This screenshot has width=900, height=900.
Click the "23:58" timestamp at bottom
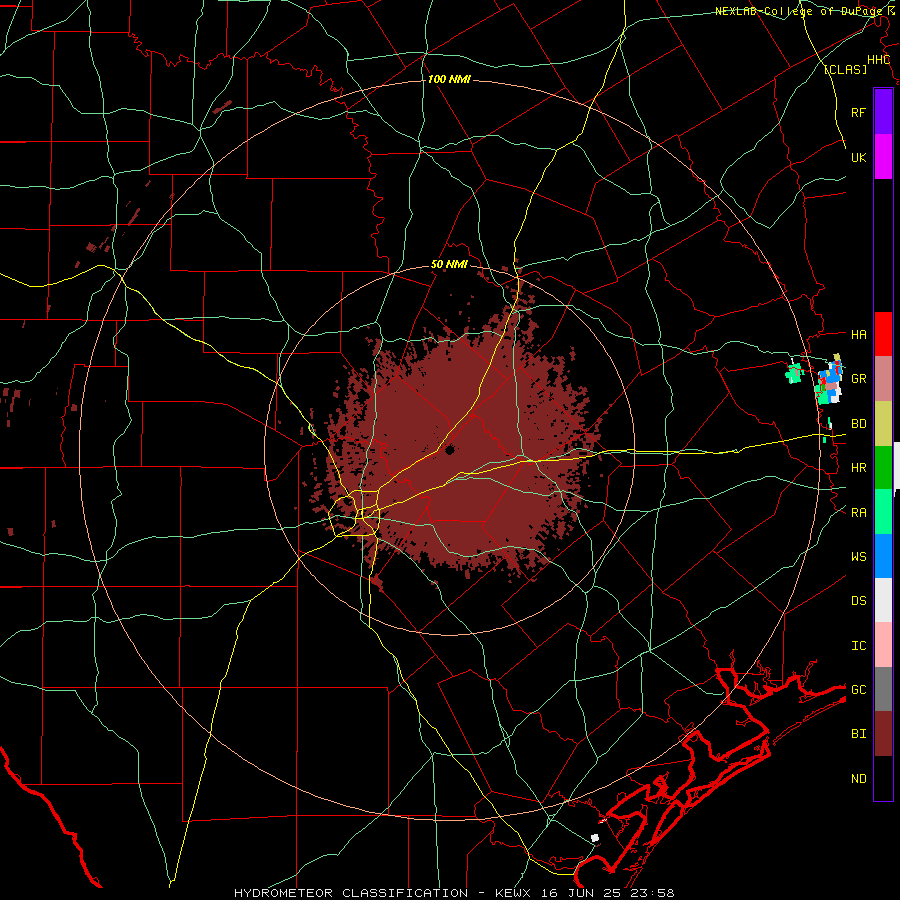(x=655, y=893)
